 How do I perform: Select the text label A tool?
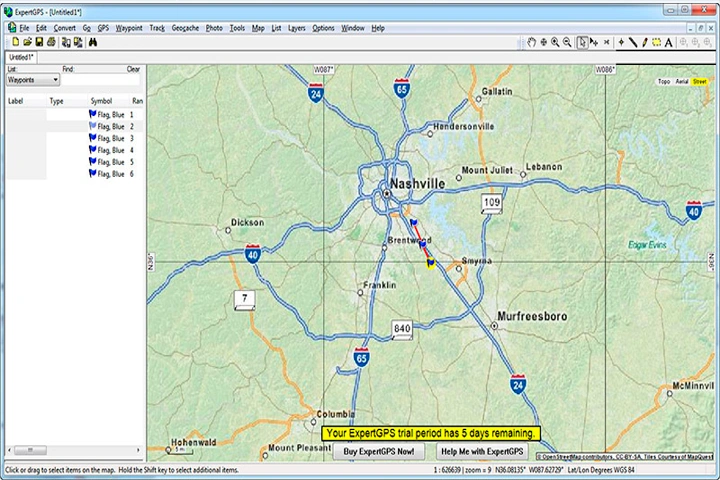pyautogui.click(x=669, y=43)
